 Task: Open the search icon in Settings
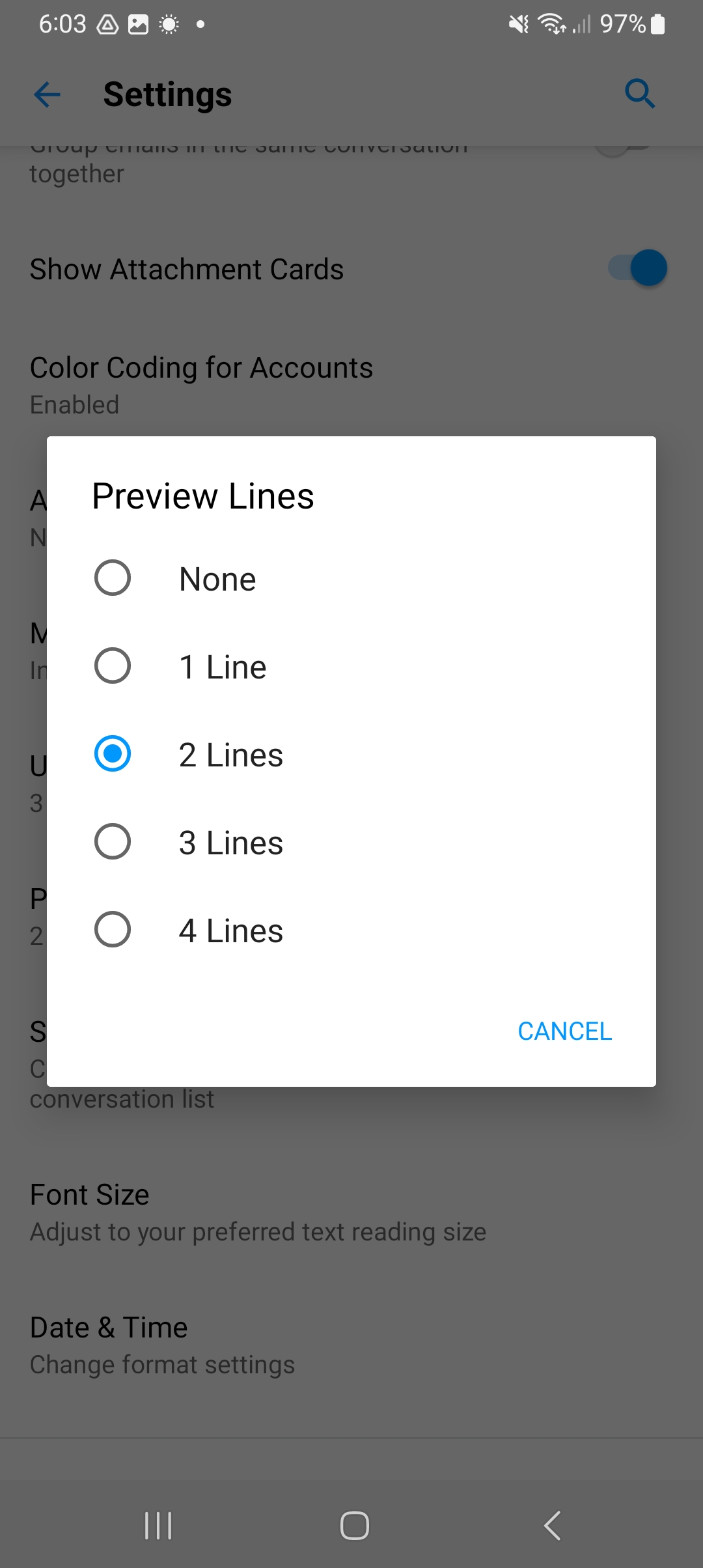[x=640, y=93]
